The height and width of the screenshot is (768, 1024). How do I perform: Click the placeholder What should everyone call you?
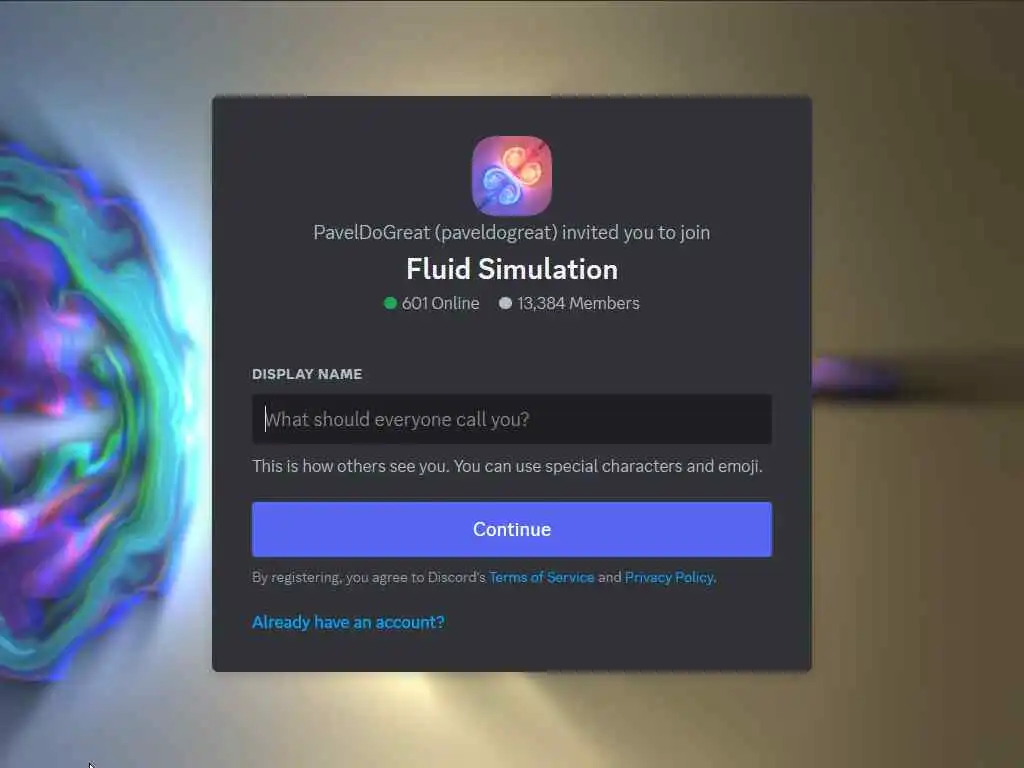click(x=397, y=419)
